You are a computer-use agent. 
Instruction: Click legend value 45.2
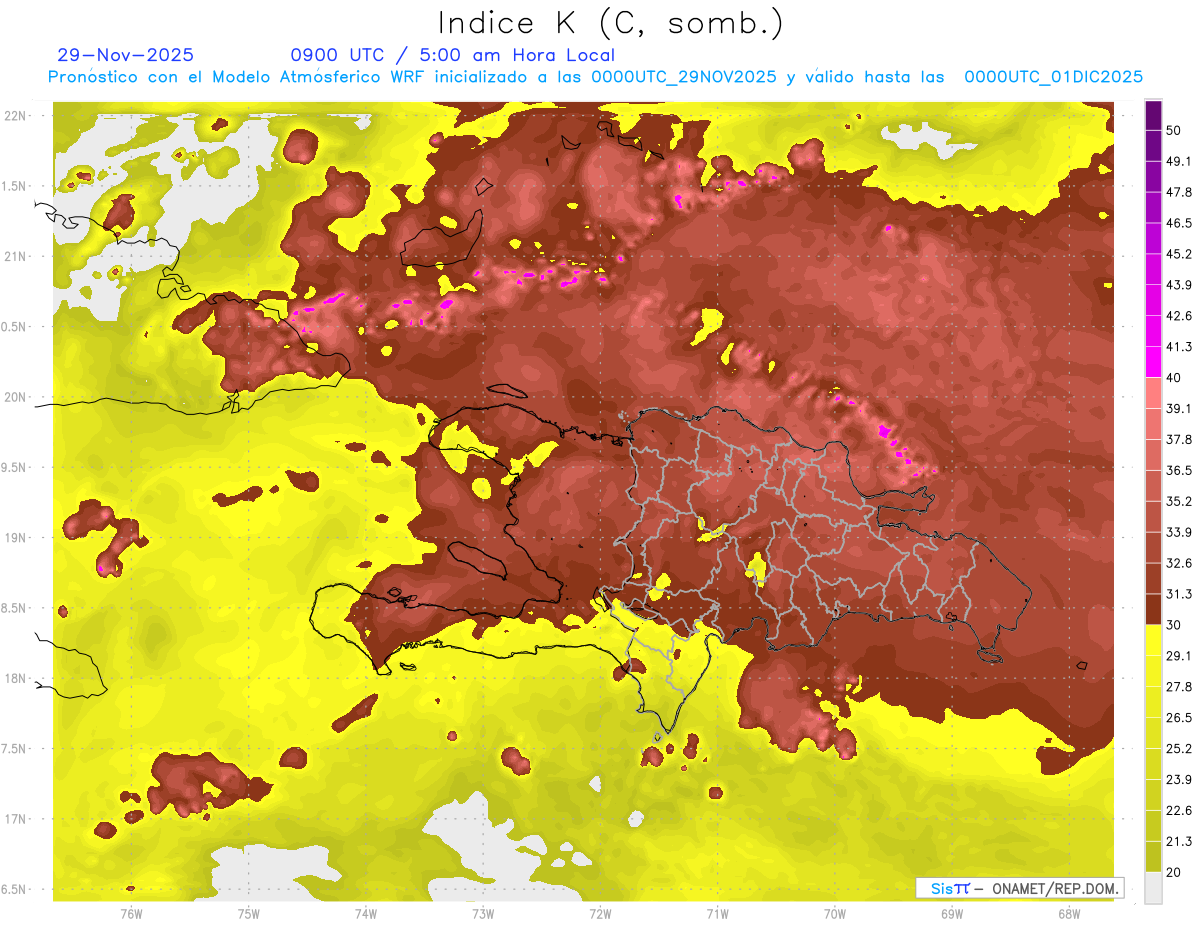coord(1179,254)
